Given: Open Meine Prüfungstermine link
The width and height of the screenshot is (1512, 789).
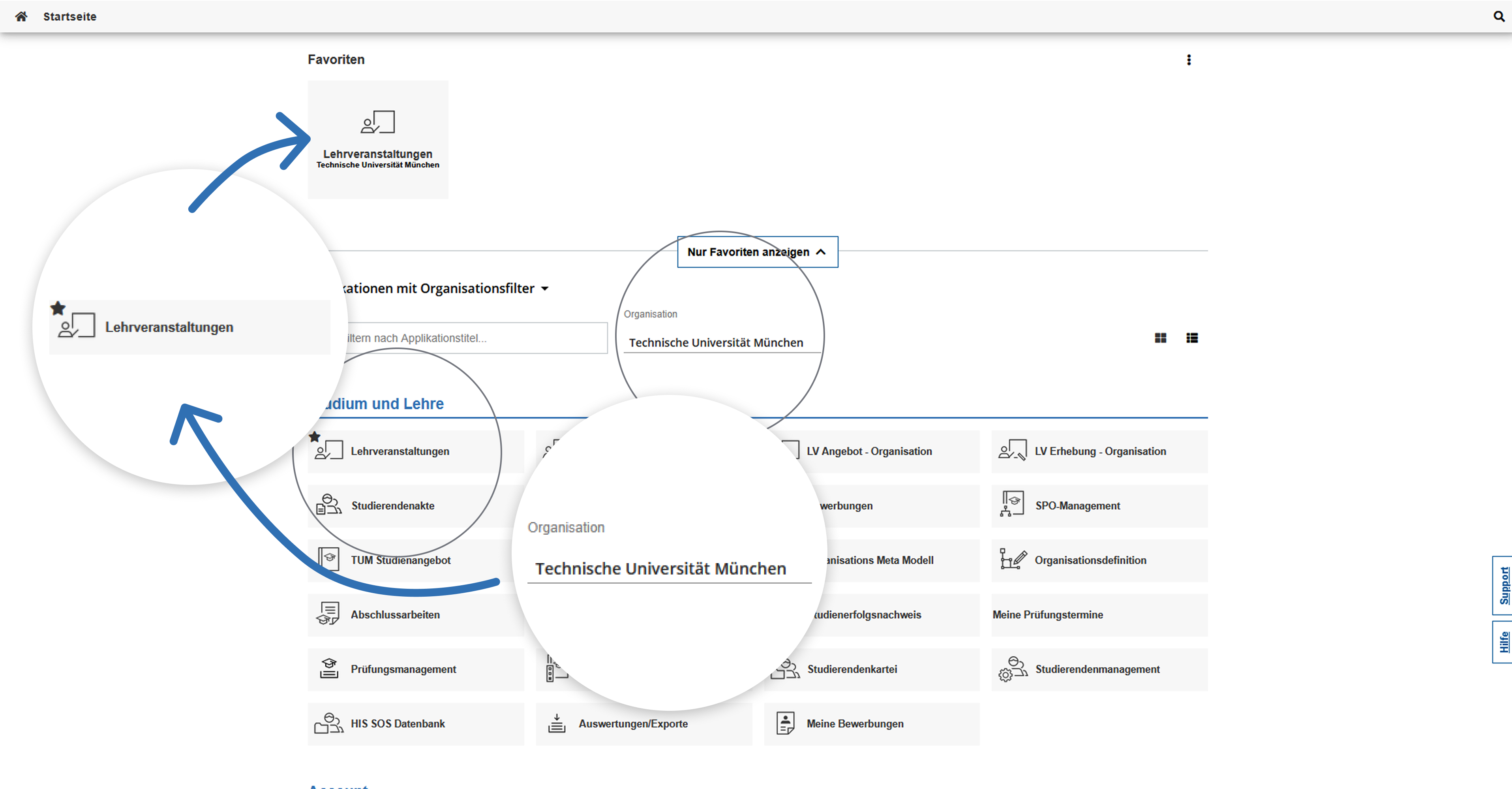Looking at the screenshot, I should 1047,614.
